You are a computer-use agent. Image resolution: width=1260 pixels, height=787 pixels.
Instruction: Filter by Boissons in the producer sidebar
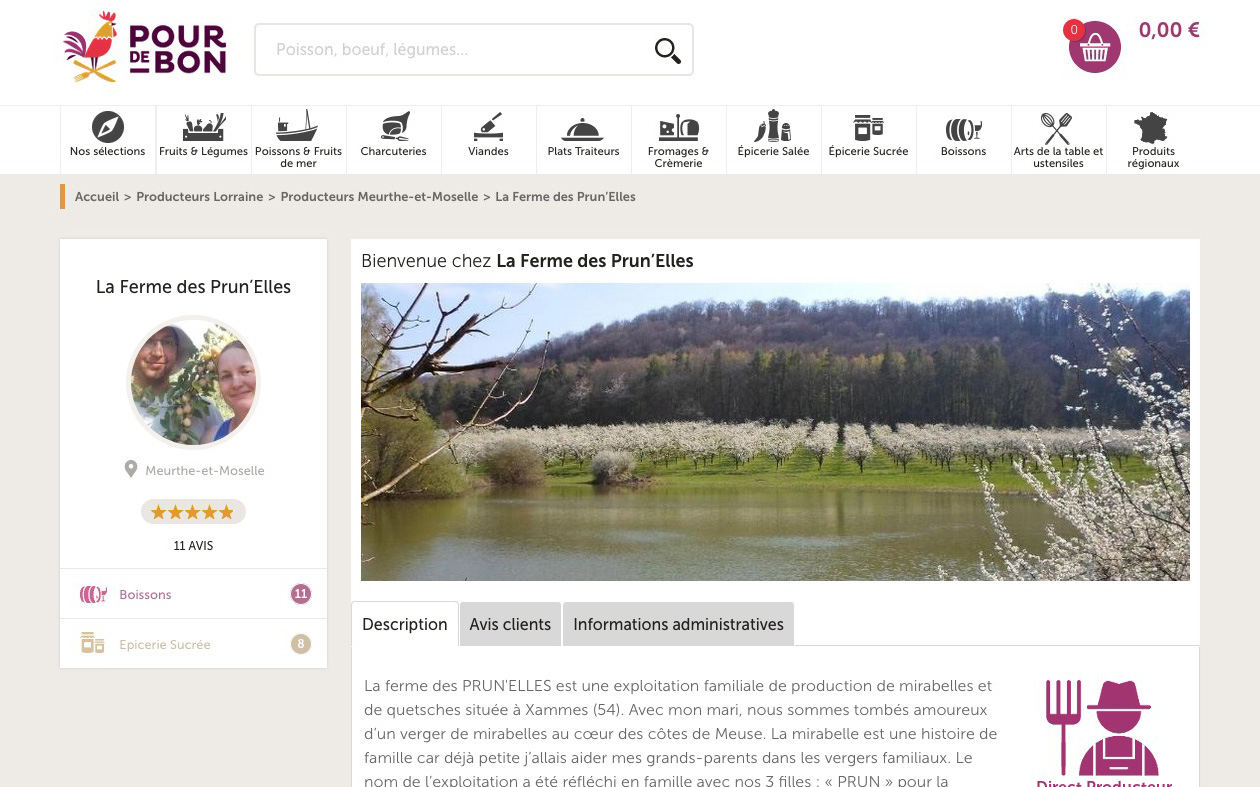click(194, 594)
